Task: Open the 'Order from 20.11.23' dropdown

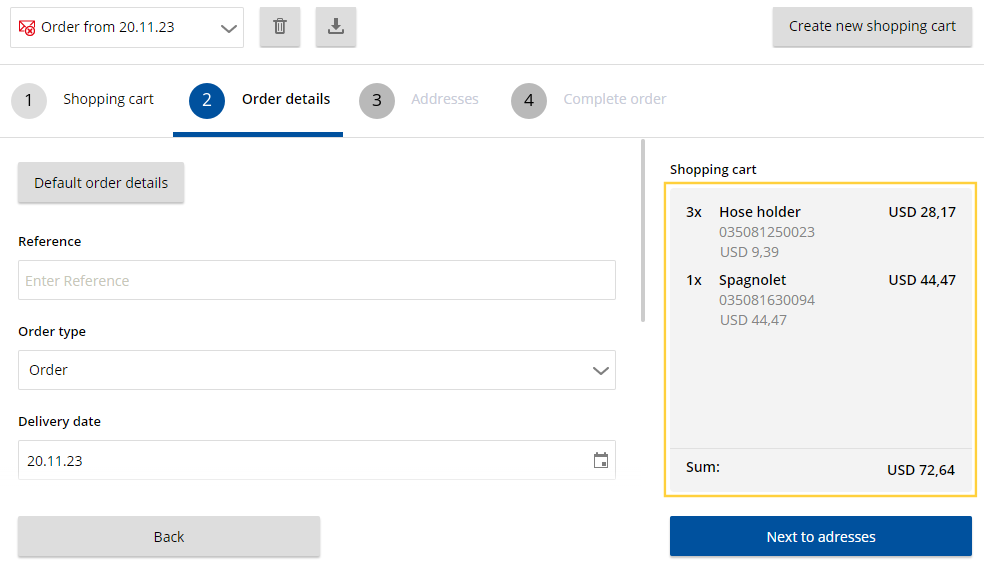Action: tap(127, 28)
